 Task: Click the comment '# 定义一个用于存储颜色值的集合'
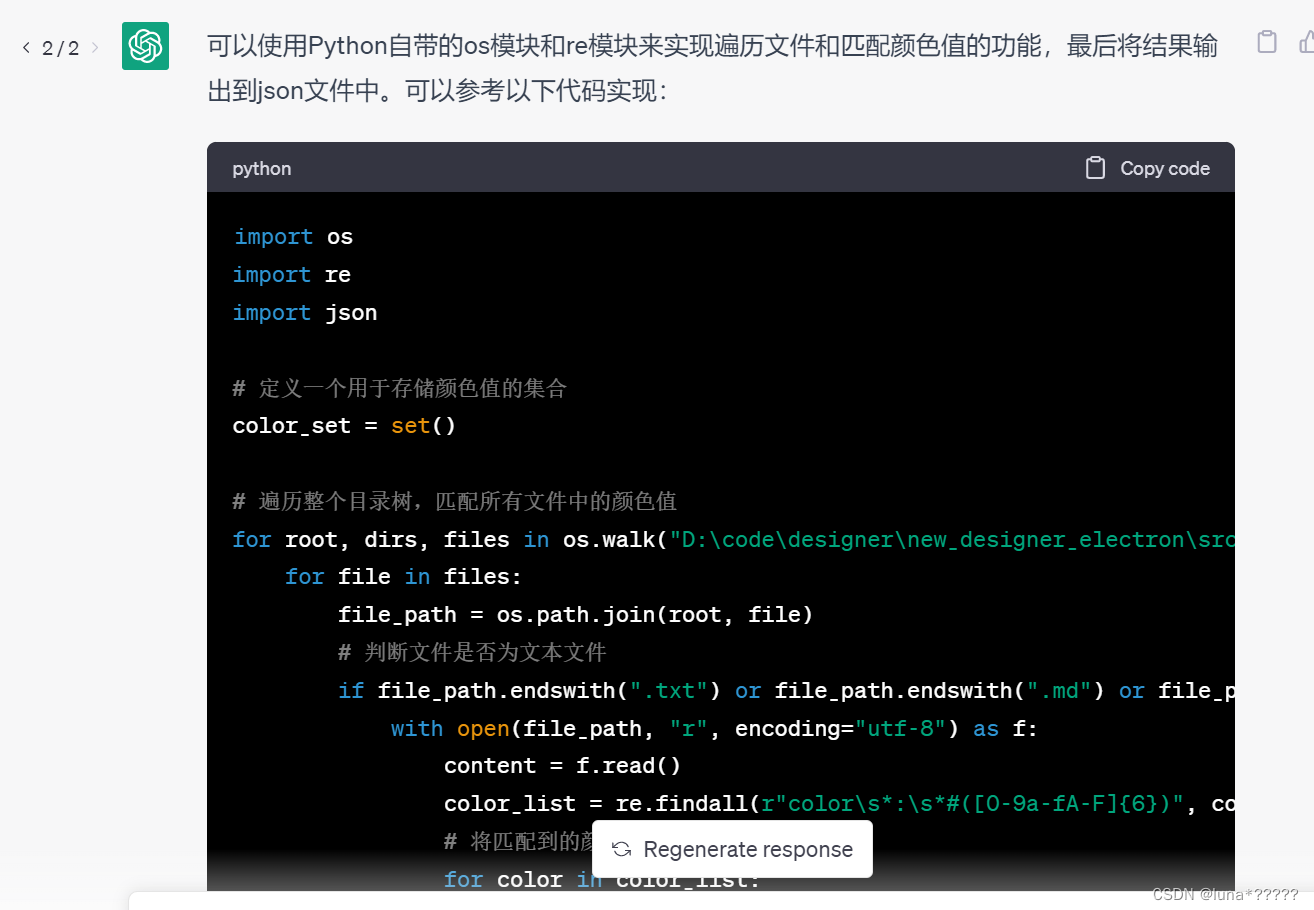click(400, 388)
